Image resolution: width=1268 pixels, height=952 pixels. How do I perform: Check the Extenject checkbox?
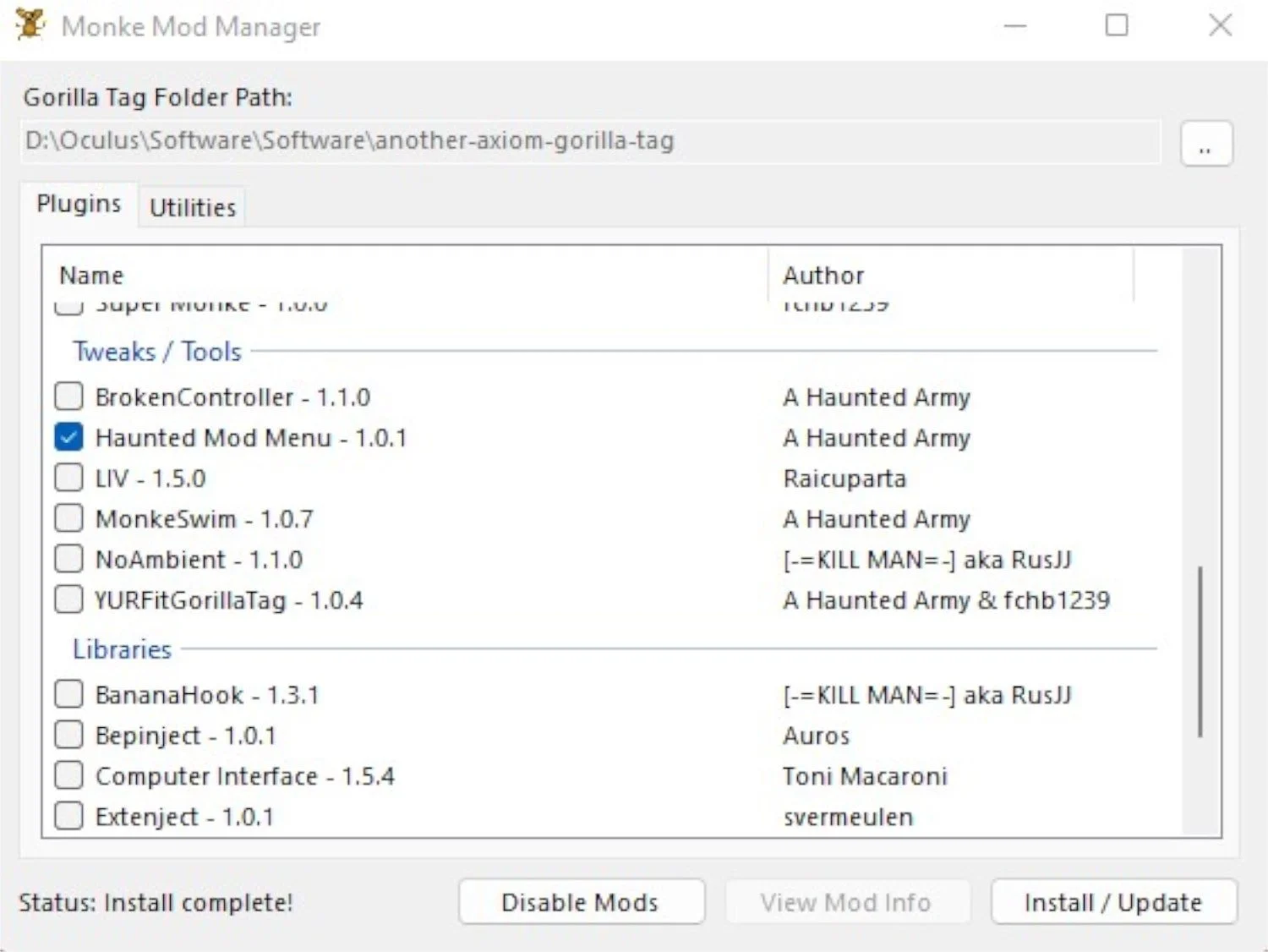68,815
